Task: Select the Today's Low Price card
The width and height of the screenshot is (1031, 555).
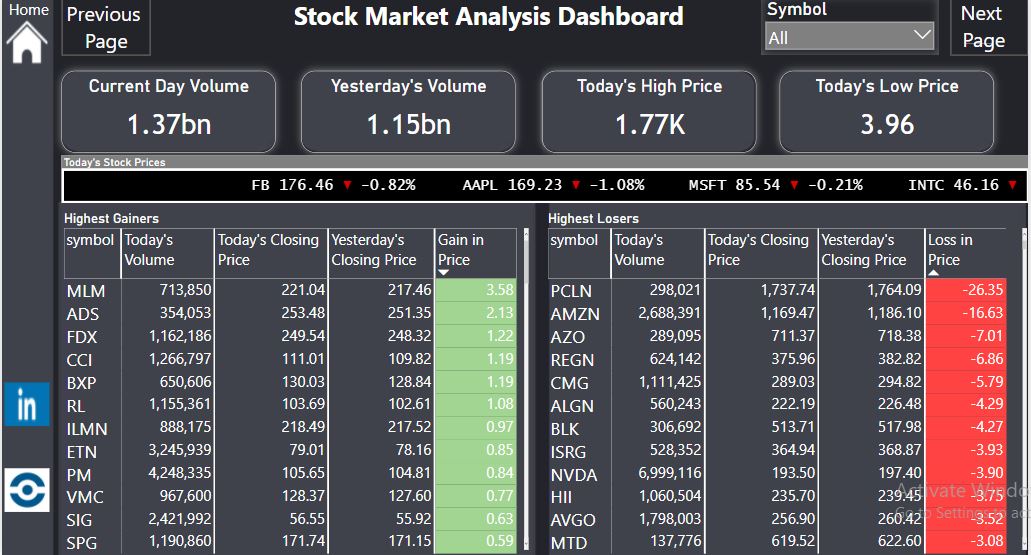Action: [x=886, y=112]
